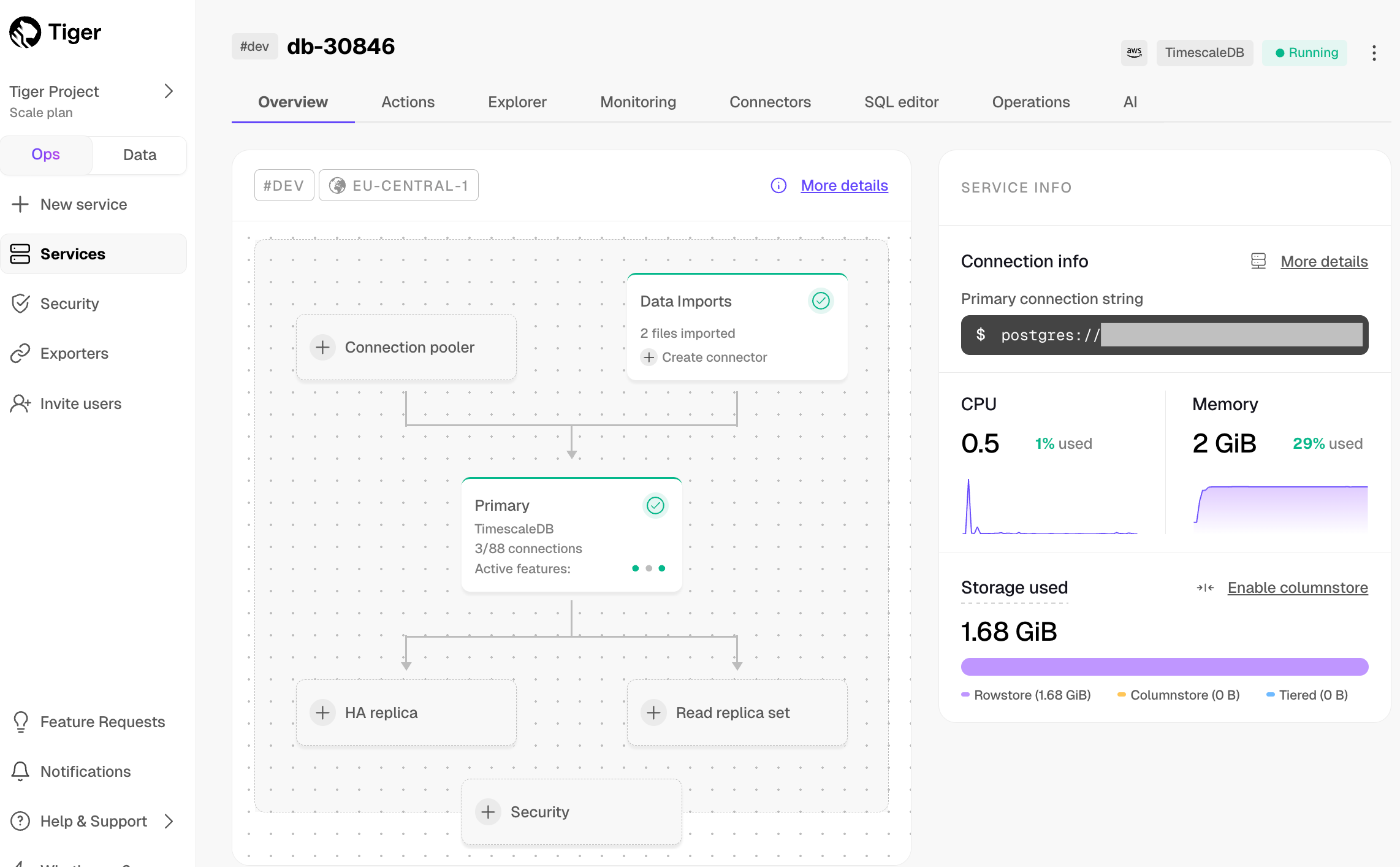Viewport: 1400px width, 867px height.
Task: Click the Enable columnstore link
Action: pyautogui.click(x=1297, y=587)
